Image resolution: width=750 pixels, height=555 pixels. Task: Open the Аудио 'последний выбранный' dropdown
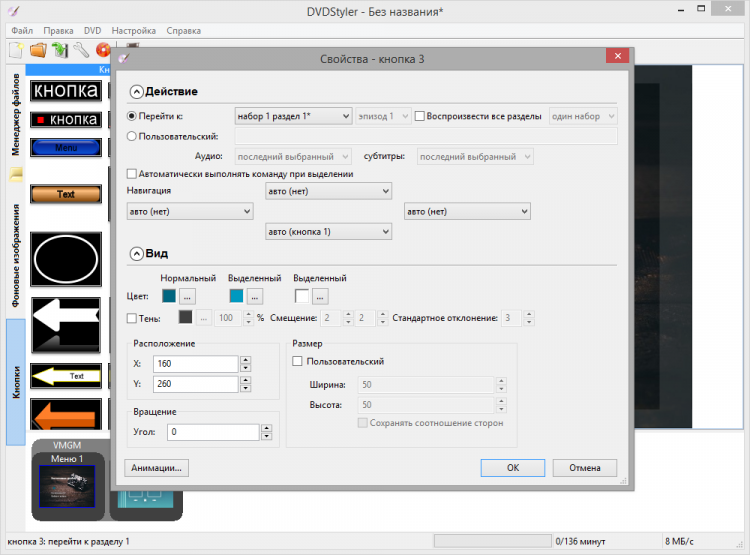point(293,156)
